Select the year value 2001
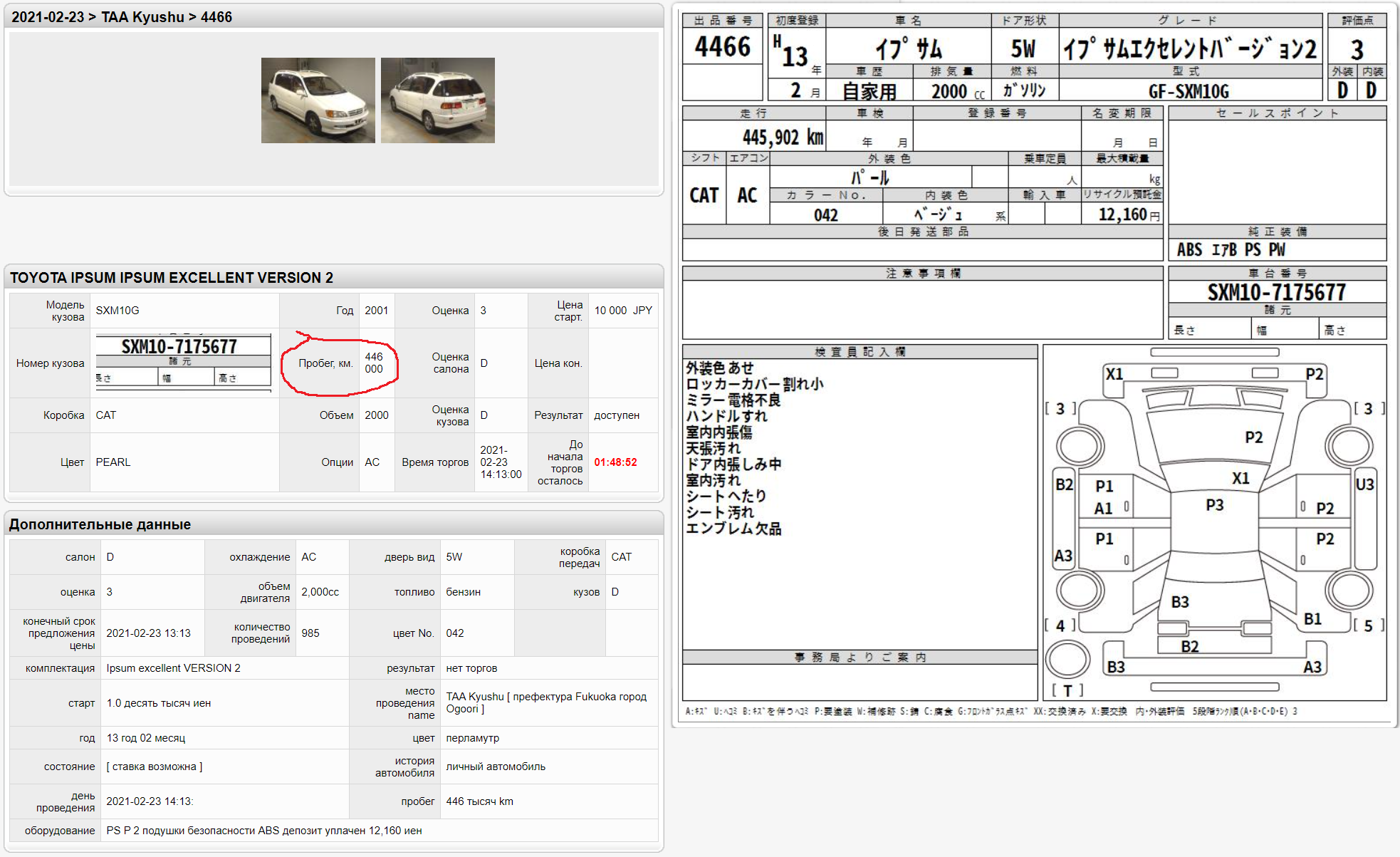The width and height of the screenshot is (1400, 857). coord(377,311)
